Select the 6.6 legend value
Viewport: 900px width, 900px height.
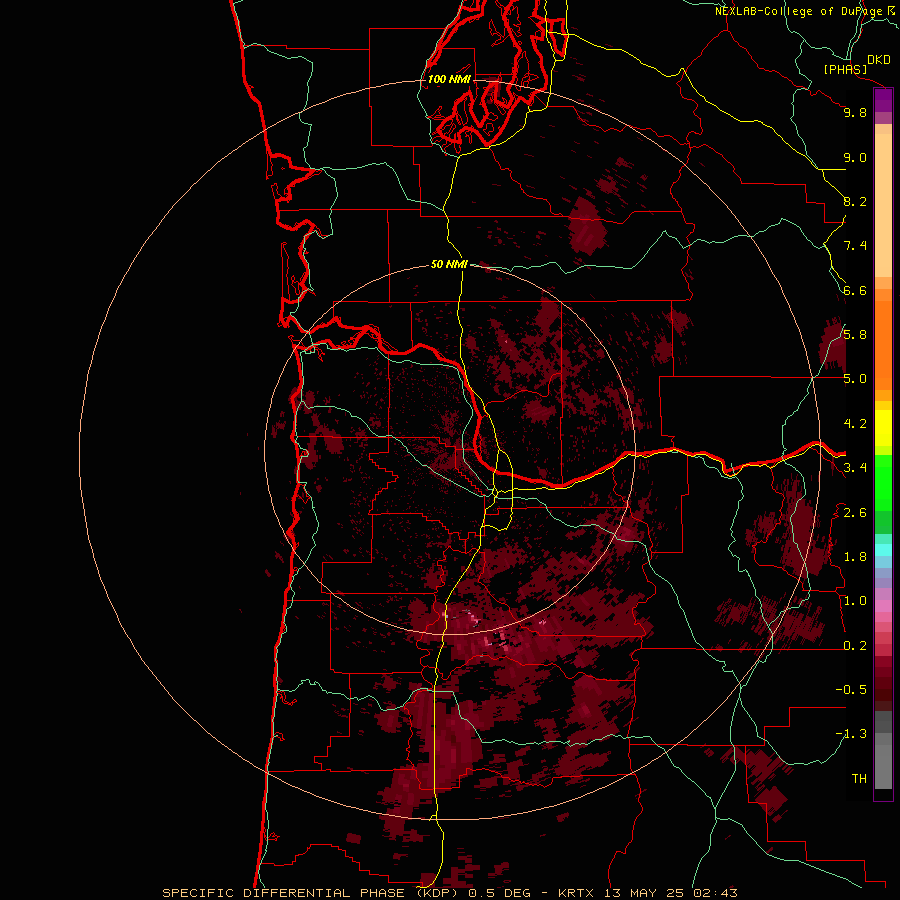click(x=855, y=290)
